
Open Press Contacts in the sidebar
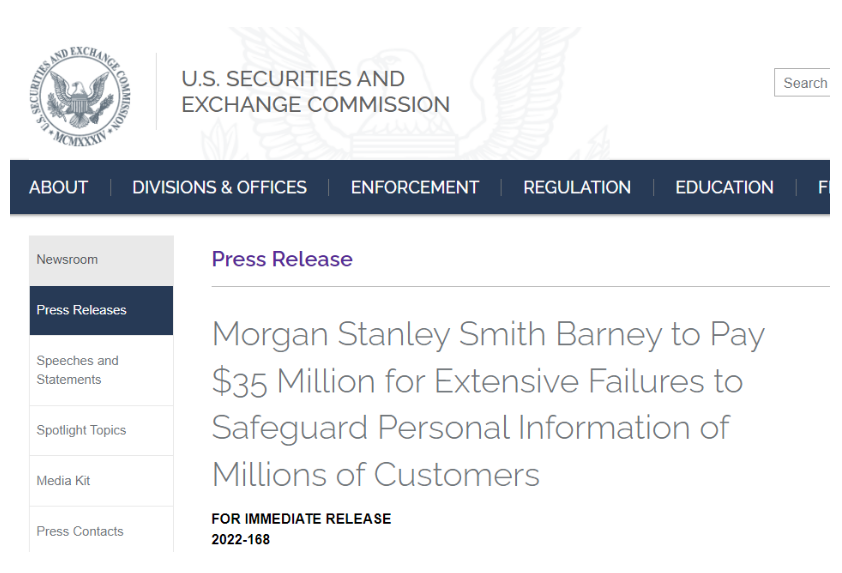pyautogui.click(x=101, y=531)
